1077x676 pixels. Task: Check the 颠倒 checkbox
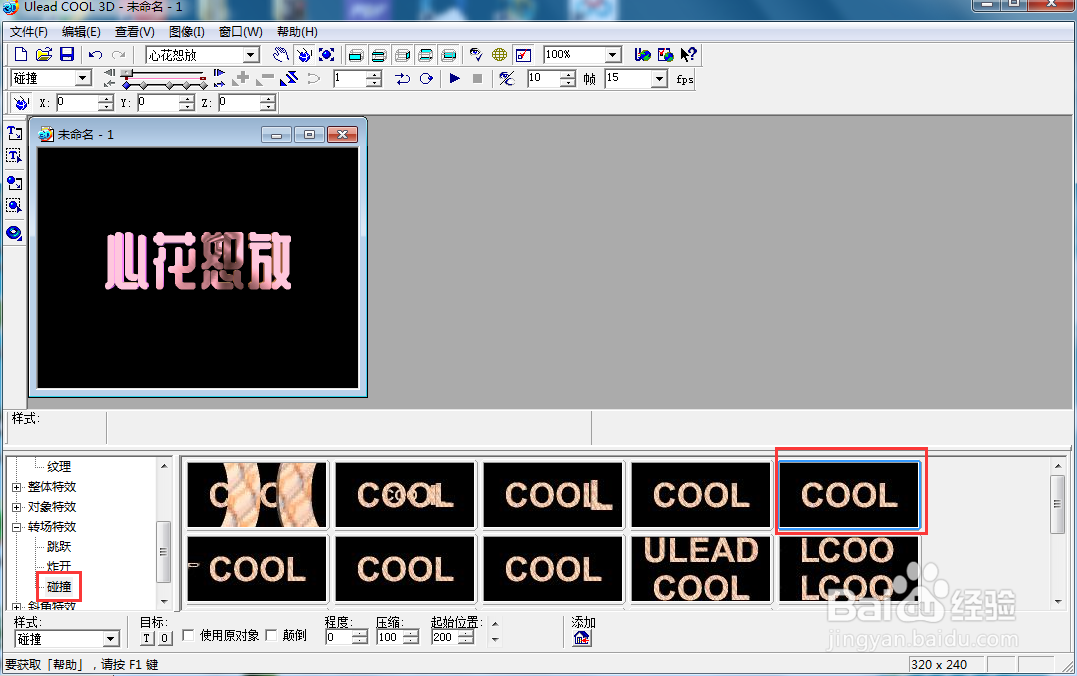pyautogui.click(x=271, y=635)
